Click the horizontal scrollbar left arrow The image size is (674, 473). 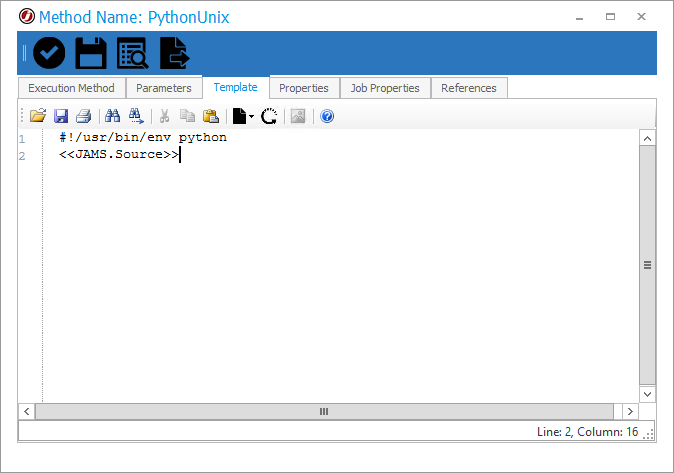27,412
